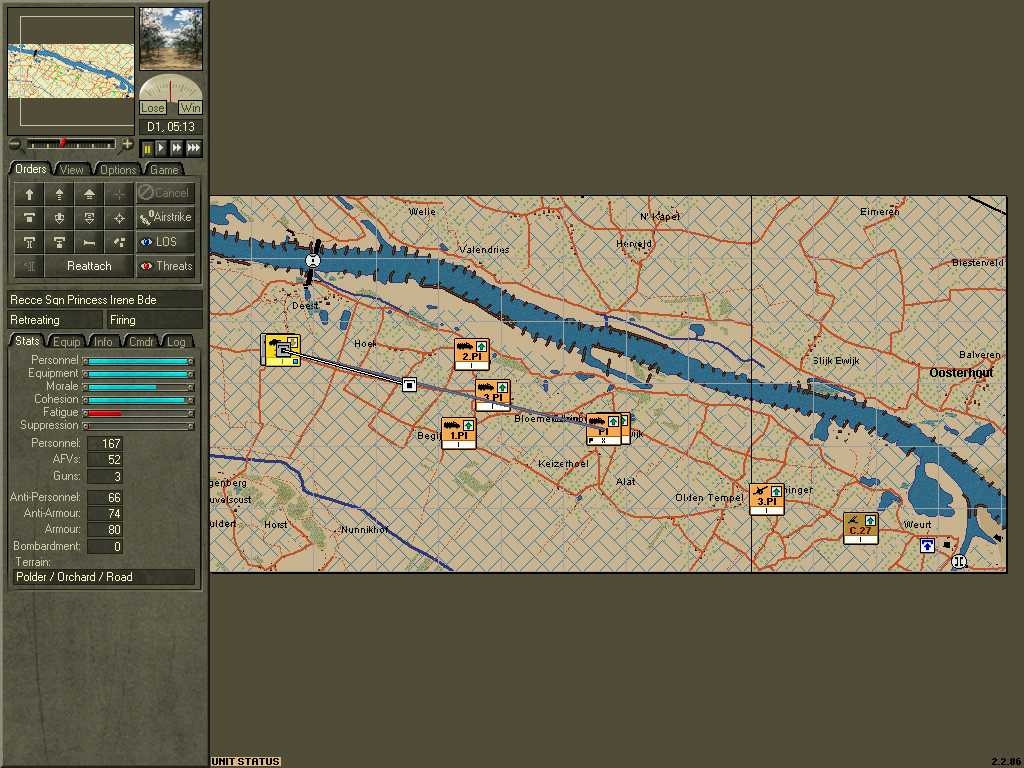Click the blue supply marker near Weurt

click(927, 545)
